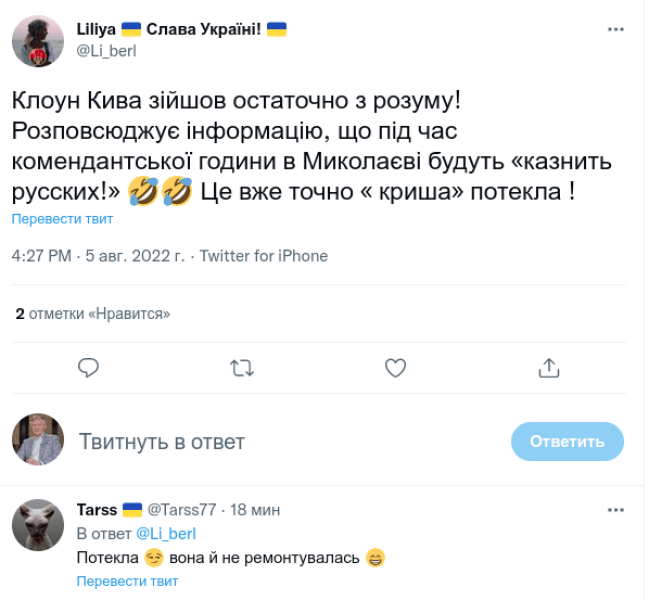Click the @Li_berl mention in reply
Image resolution: width=649 pixels, height=600 pixels.
click(x=165, y=534)
